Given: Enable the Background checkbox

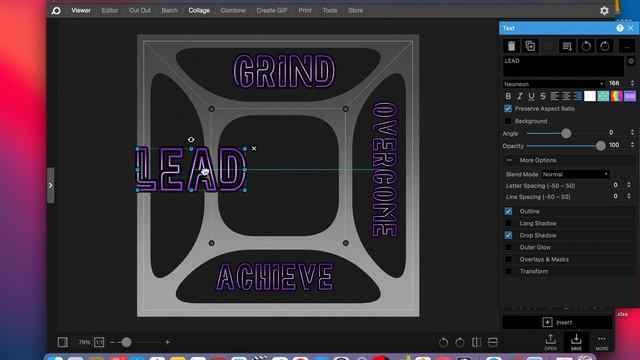Looking at the screenshot, I should 508,121.
